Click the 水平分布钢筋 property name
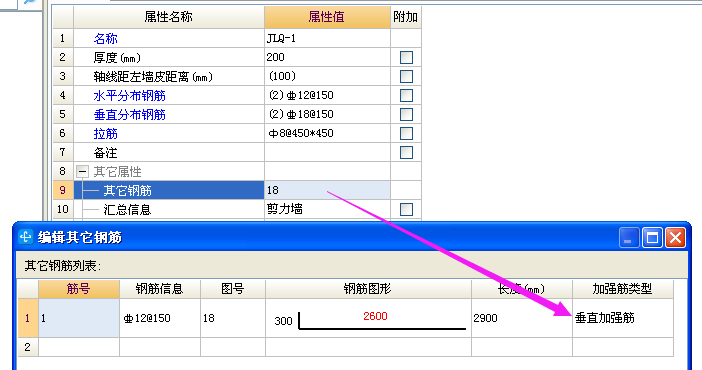702x370 pixels. pyautogui.click(x=129, y=95)
